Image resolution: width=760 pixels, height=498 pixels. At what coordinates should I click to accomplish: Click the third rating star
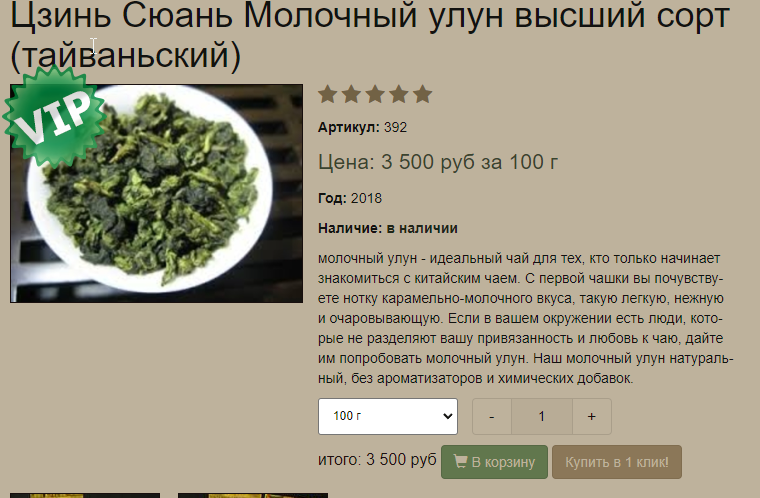[375, 94]
